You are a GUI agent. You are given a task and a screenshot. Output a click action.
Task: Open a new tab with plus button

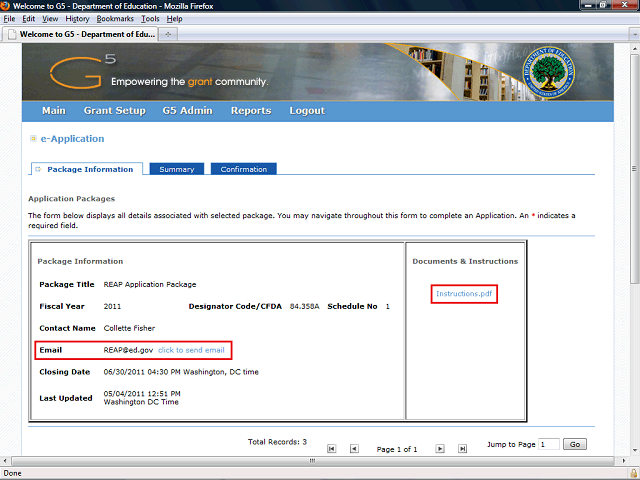[x=168, y=34]
